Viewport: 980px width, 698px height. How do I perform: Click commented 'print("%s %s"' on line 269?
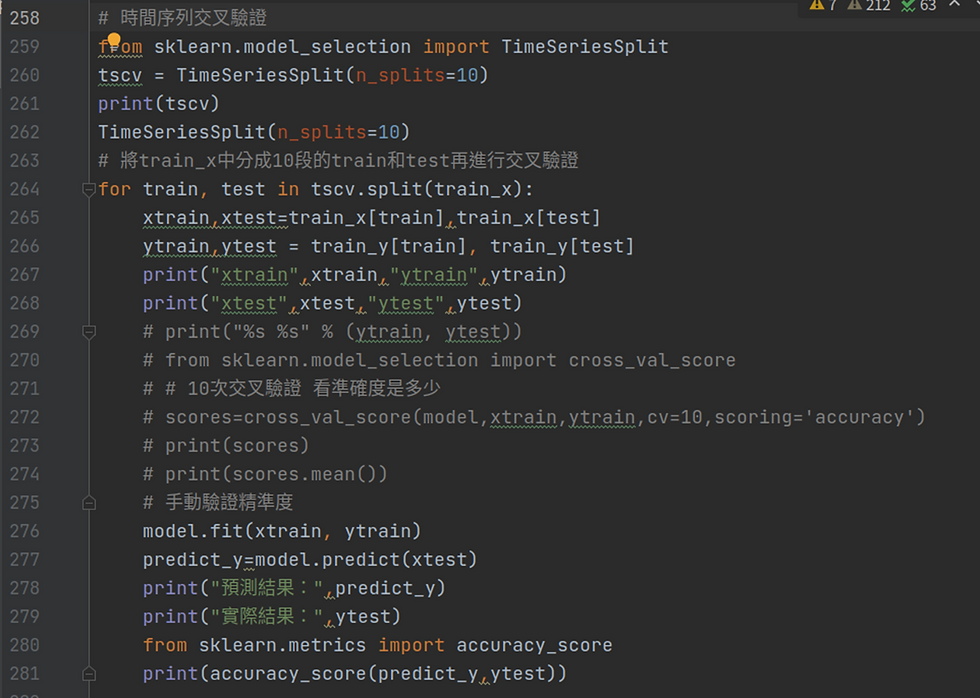tap(238, 332)
